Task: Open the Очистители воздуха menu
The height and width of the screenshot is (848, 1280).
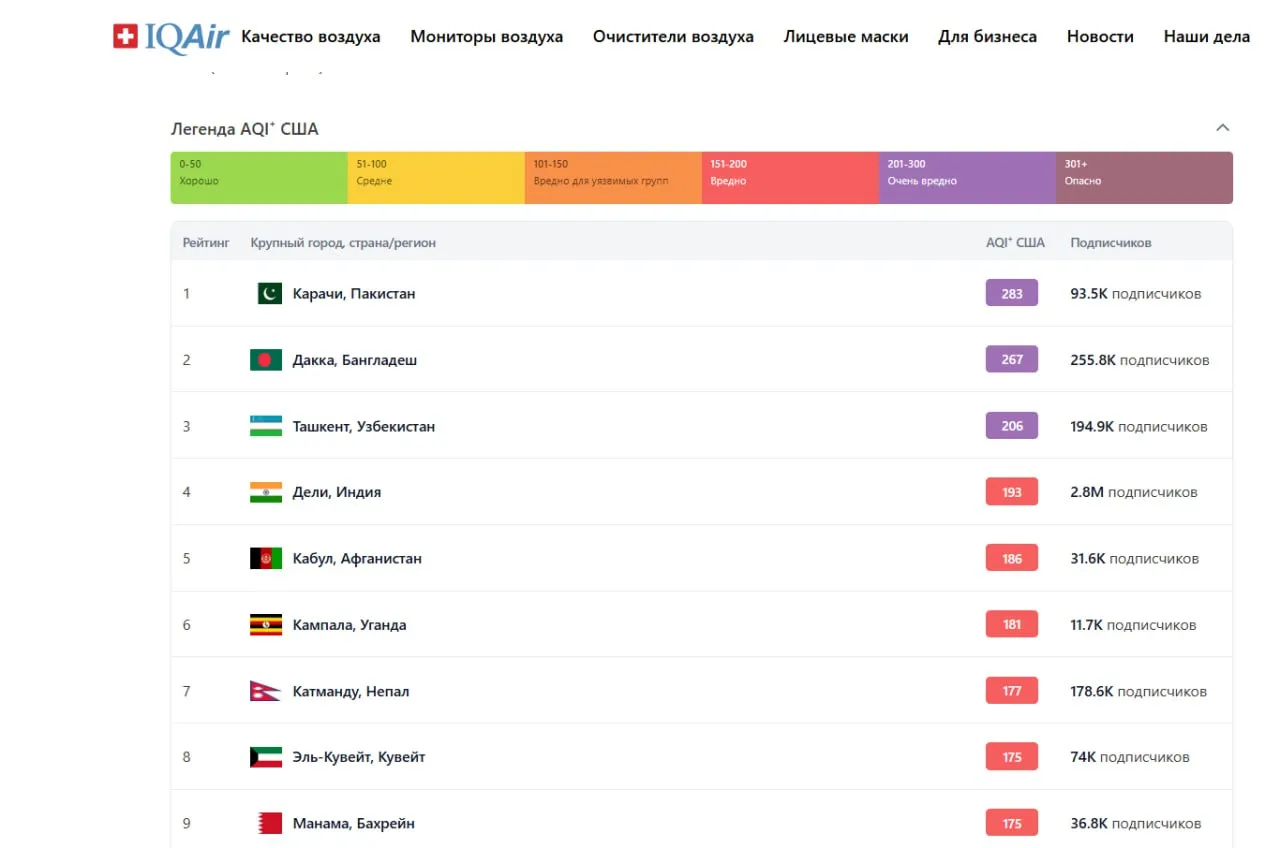Action: (x=673, y=37)
